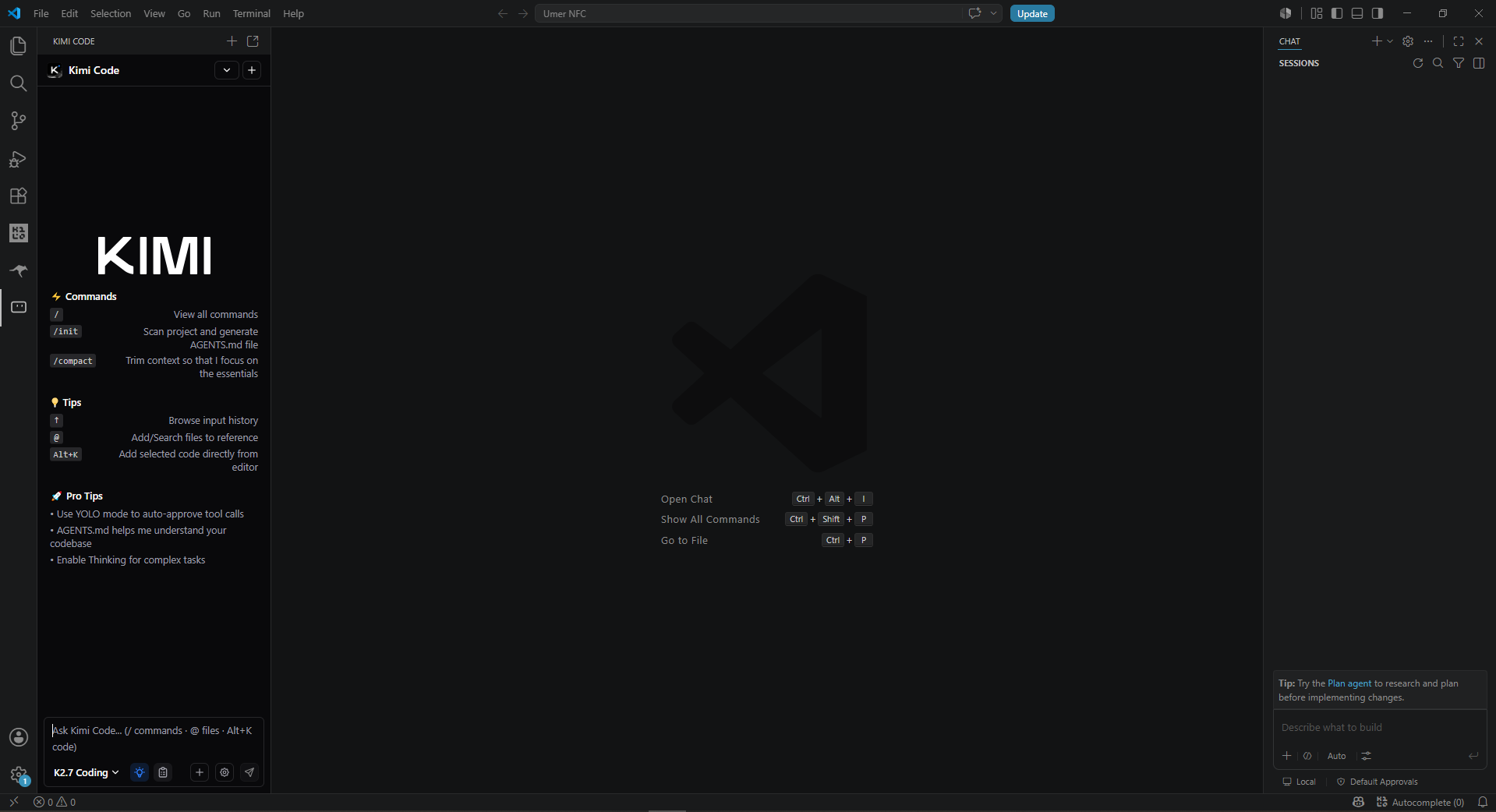Click the new conversation plus beside Kimi Code
Screen dimensions: 1496x812
pos(252,70)
